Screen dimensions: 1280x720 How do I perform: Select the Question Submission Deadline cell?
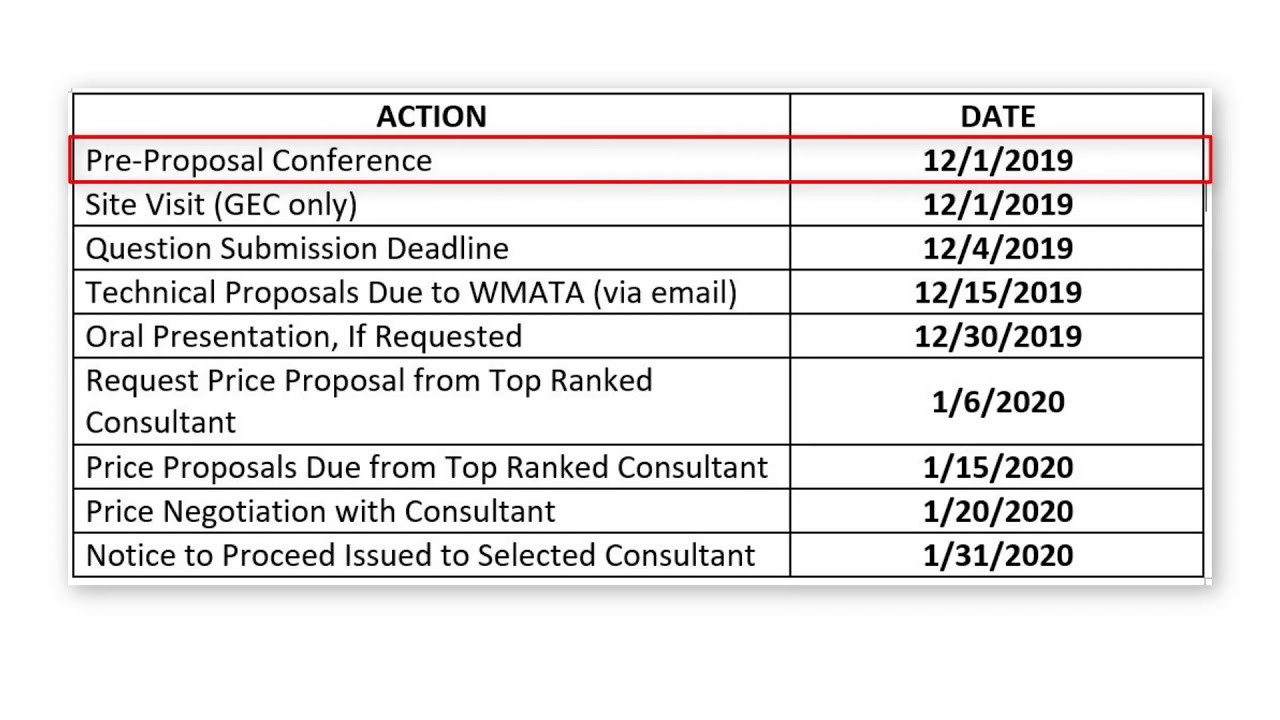tap(431, 248)
